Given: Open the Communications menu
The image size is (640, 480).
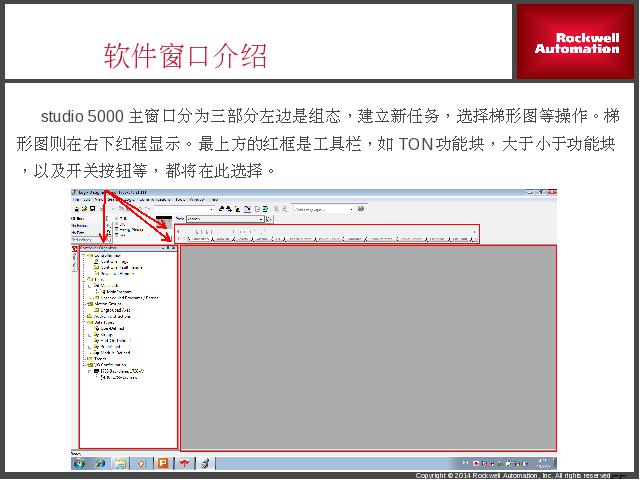Looking at the screenshot, I should point(155,200).
